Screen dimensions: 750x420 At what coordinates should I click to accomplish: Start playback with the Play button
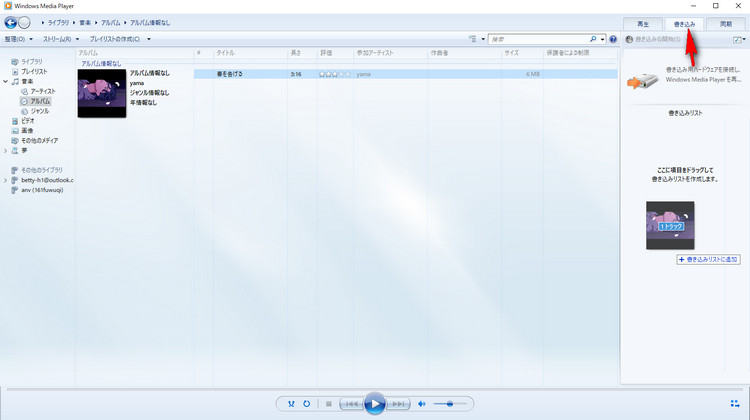(x=375, y=404)
